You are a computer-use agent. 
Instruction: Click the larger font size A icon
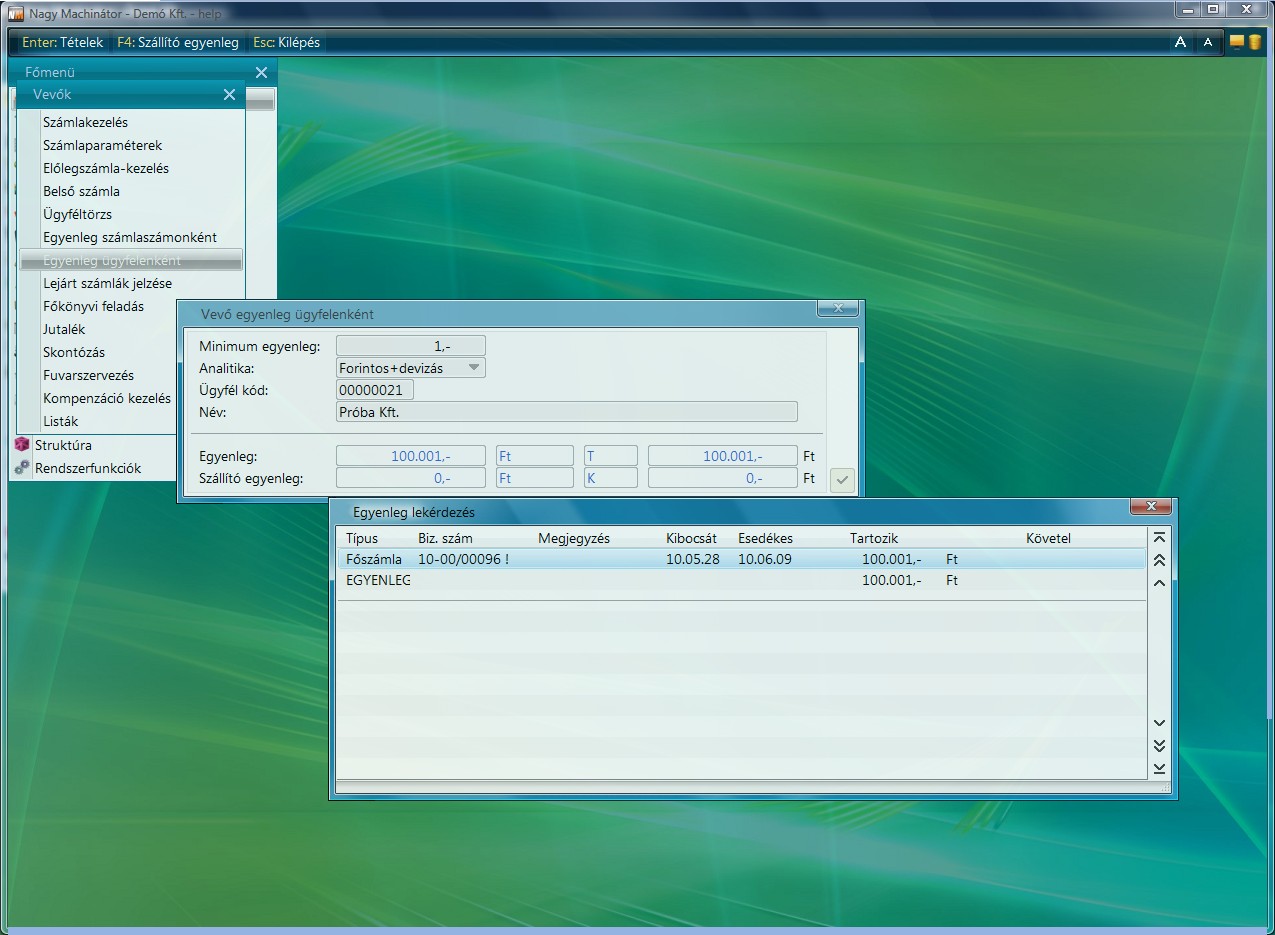click(1180, 42)
